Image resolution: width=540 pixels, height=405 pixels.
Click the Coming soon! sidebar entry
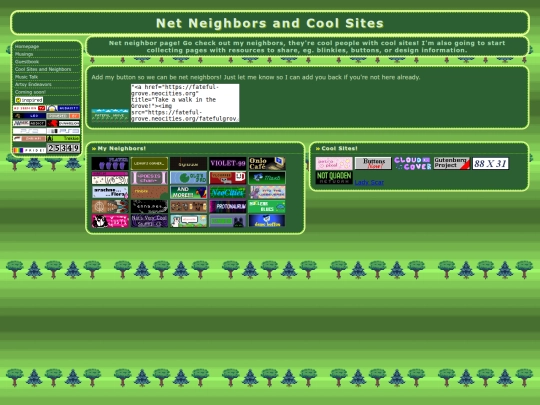[30, 92]
